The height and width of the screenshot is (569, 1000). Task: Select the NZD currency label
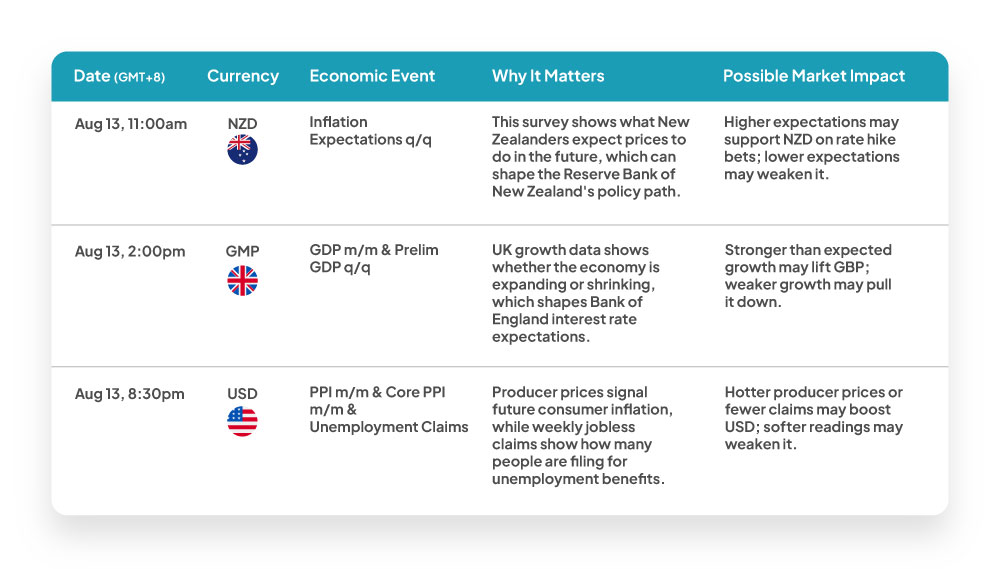point(242,124)
